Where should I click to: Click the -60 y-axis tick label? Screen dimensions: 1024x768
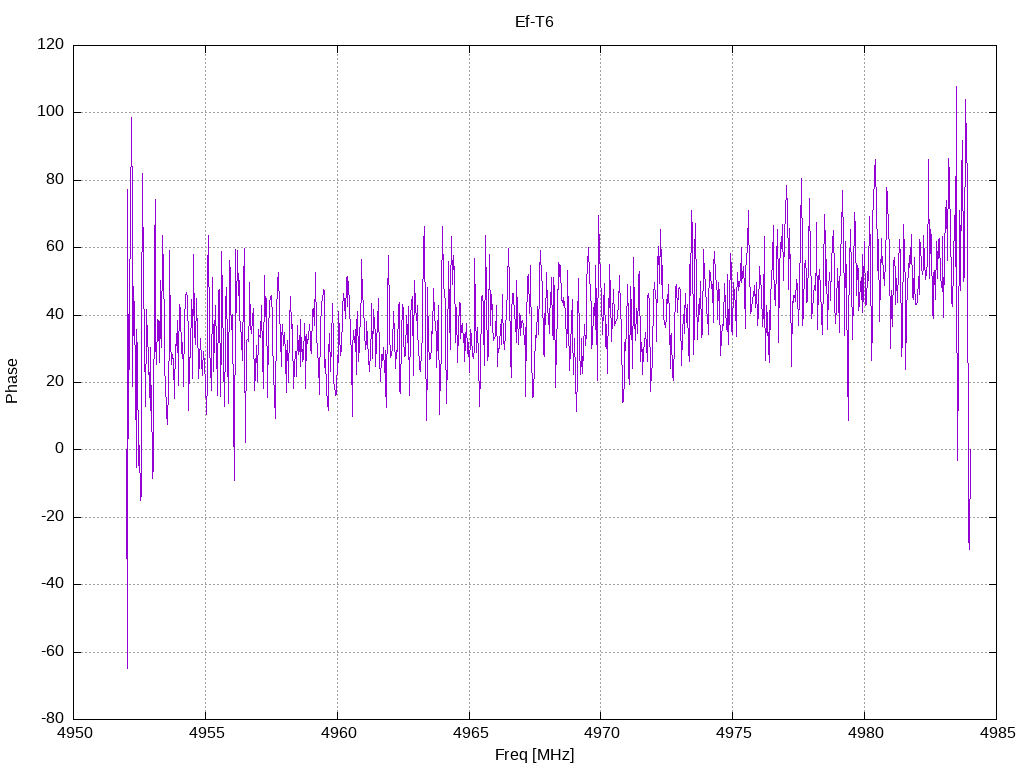(x=52, y=652)
